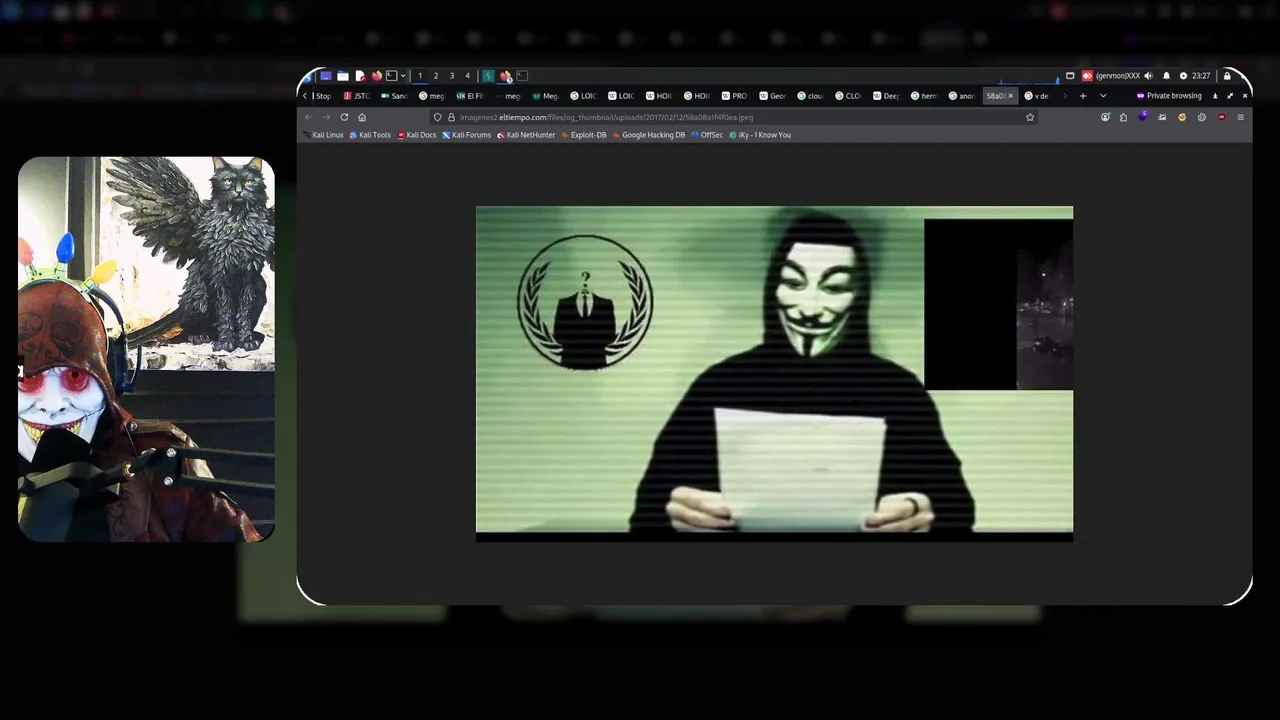This screenshot has width=1280, height=720.
Task: Open the iKy - I Know You bookmark
Action: tap(760, 135)
